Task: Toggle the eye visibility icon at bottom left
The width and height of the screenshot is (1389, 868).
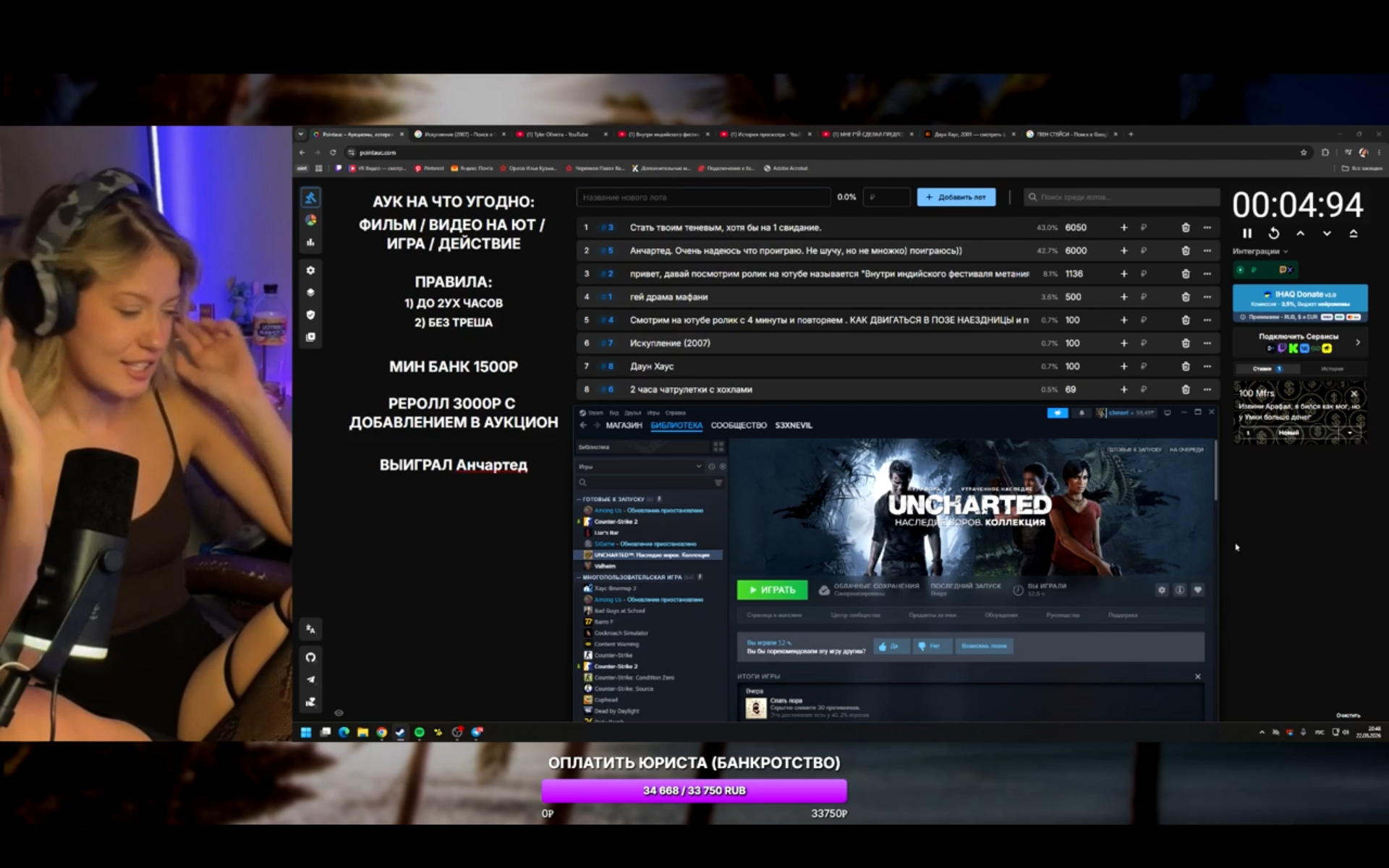Action: (339, 712)
